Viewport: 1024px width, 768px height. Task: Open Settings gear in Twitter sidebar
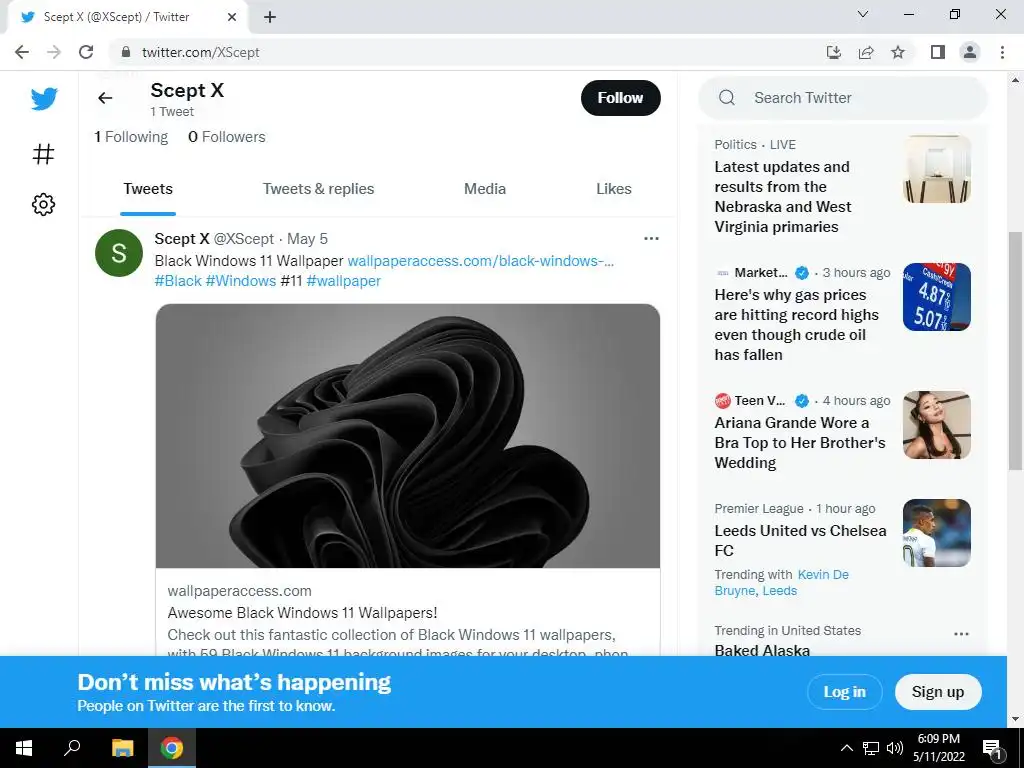[44, 204]
